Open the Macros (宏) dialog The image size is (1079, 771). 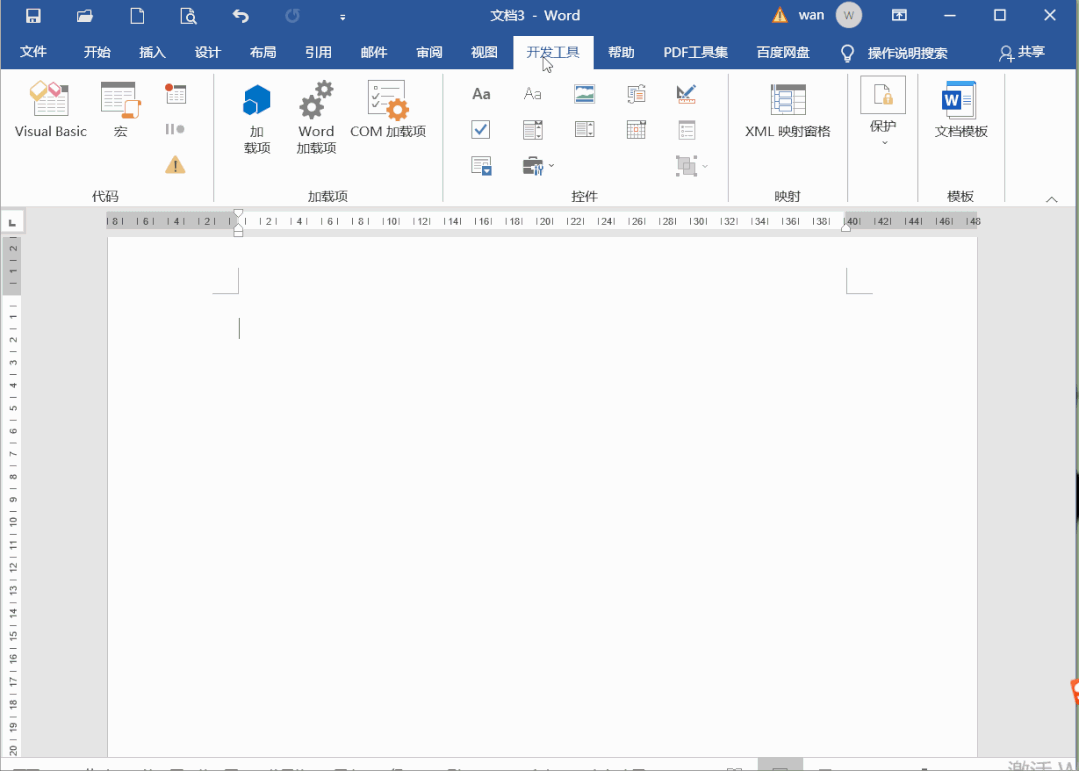click(x=120, y=110)
